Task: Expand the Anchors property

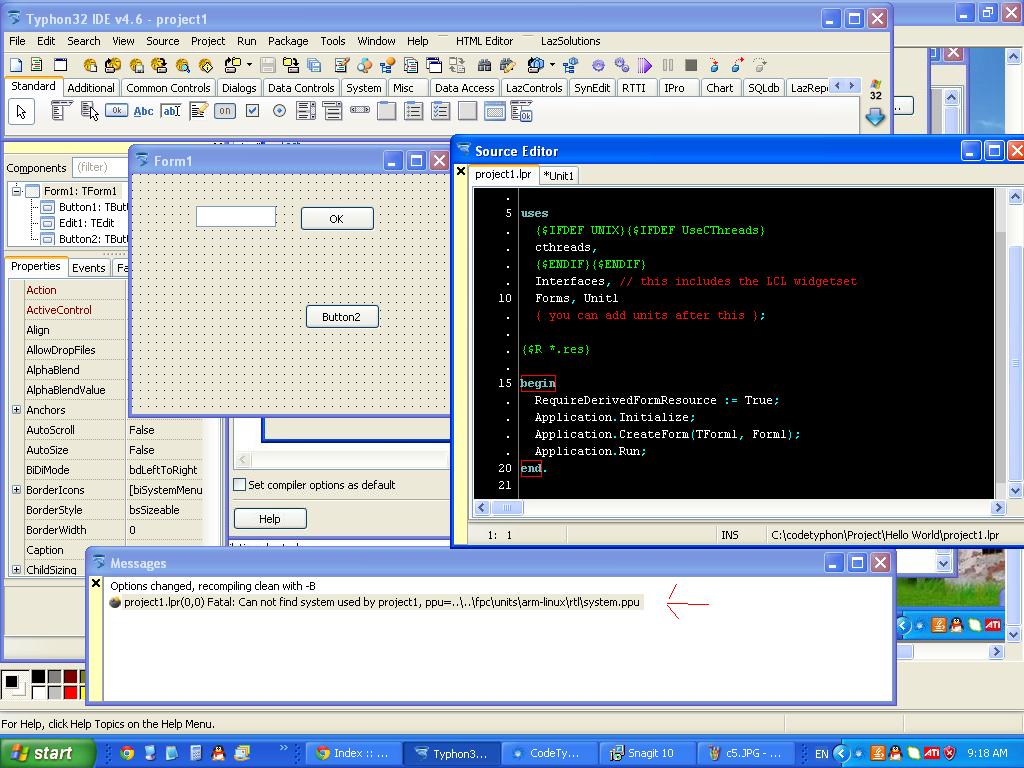Action: (16, 409)
